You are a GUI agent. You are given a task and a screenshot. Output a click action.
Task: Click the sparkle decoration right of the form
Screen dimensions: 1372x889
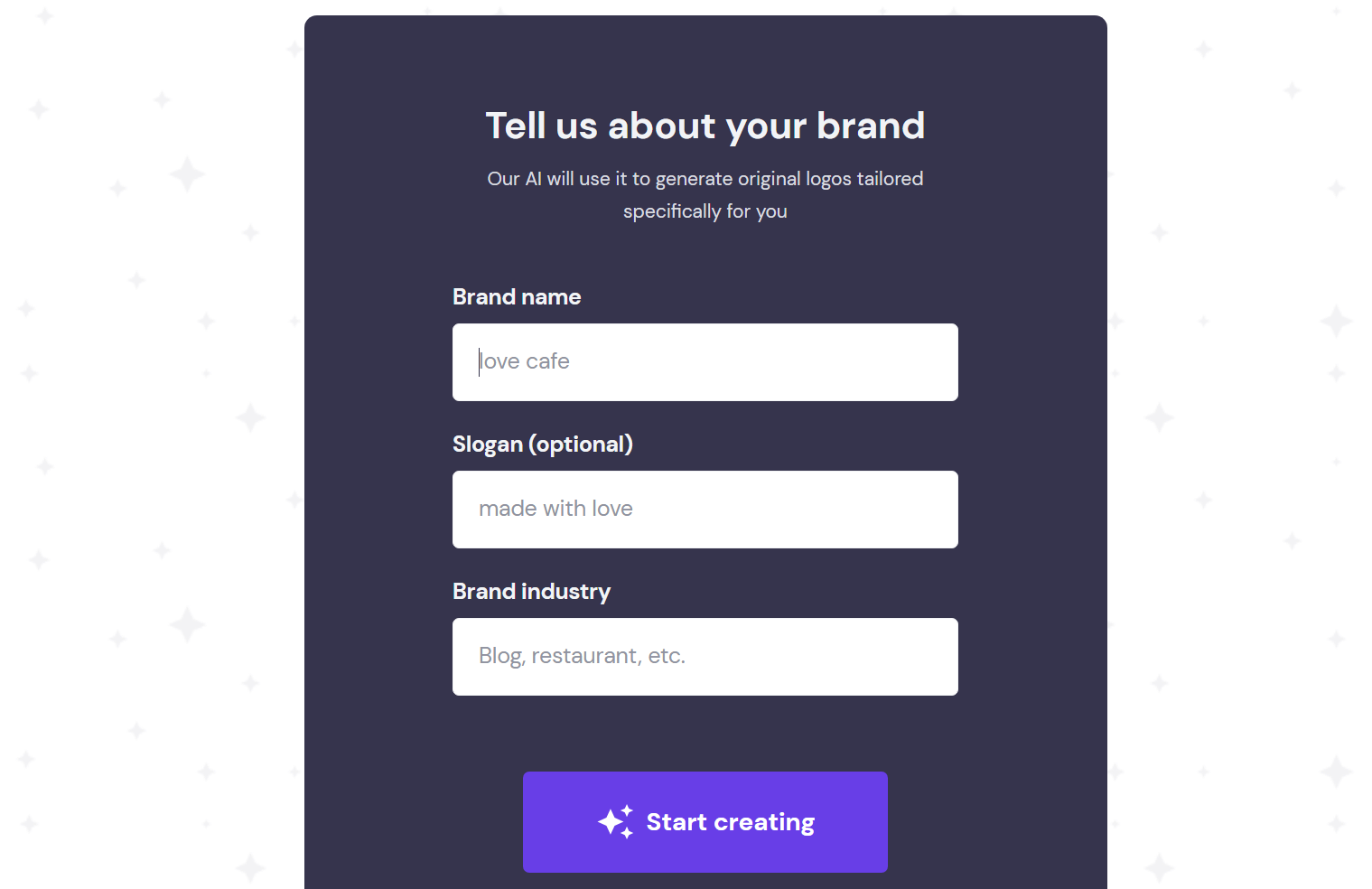coord(1335,323)
